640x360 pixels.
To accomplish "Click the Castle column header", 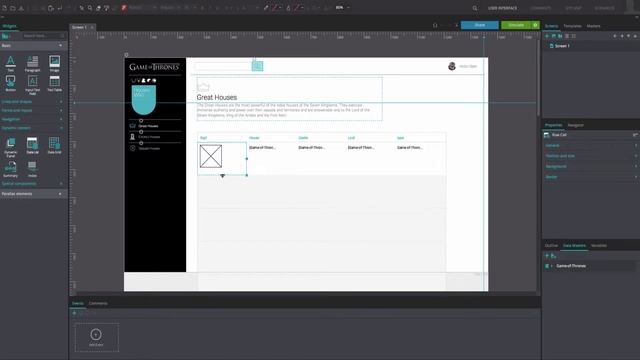I will tap(303, 138).
